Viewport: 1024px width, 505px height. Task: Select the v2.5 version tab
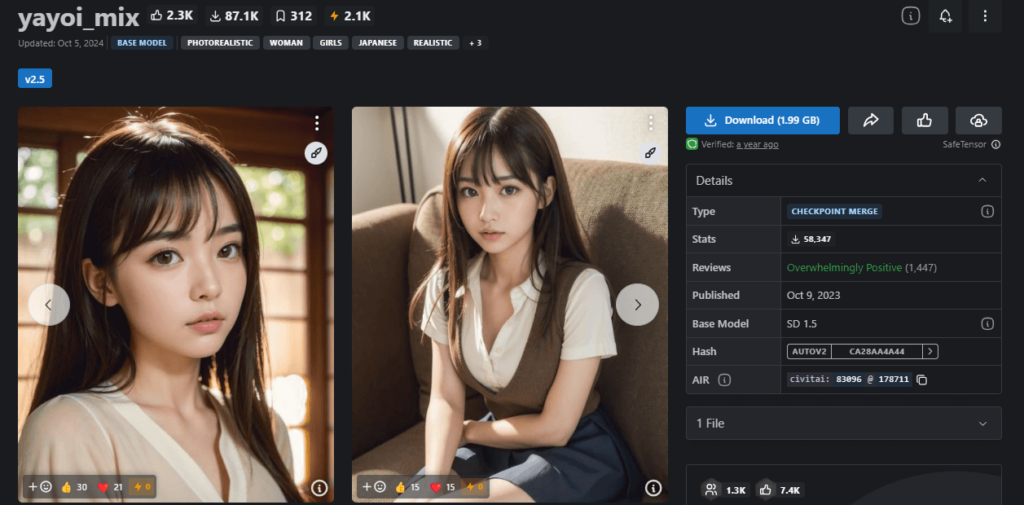pyautogui.click(x=35, y=78)
